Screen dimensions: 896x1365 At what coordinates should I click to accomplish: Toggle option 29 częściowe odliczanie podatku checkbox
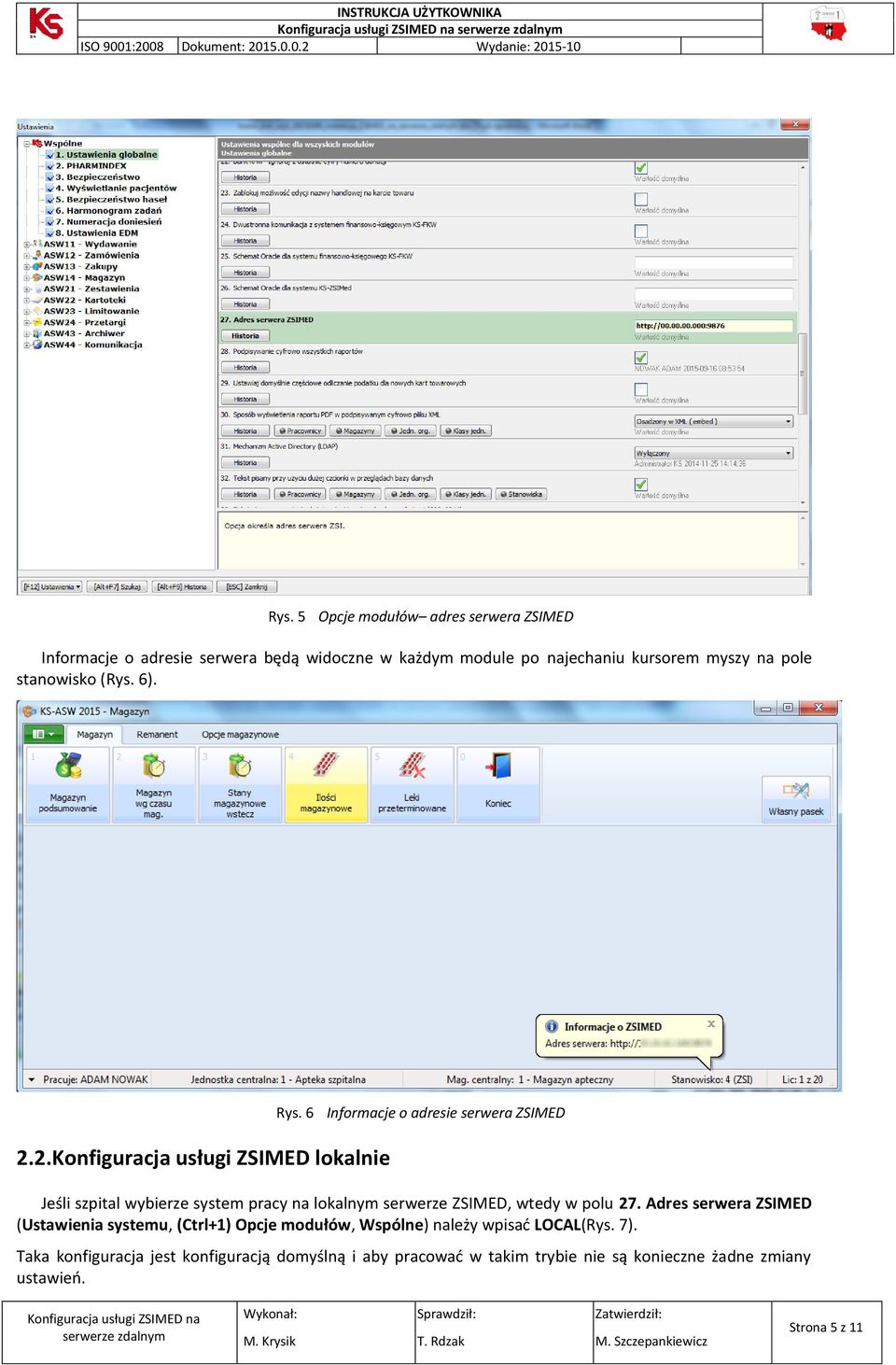641,389
